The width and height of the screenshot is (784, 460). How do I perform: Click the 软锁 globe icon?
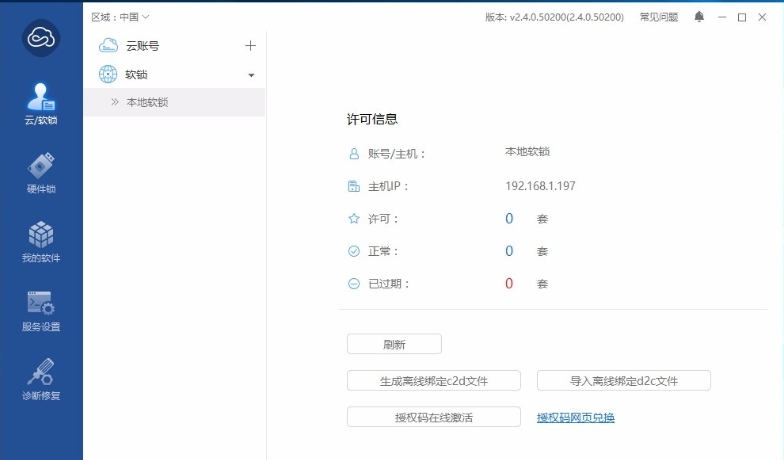click(x=108, y=74)
